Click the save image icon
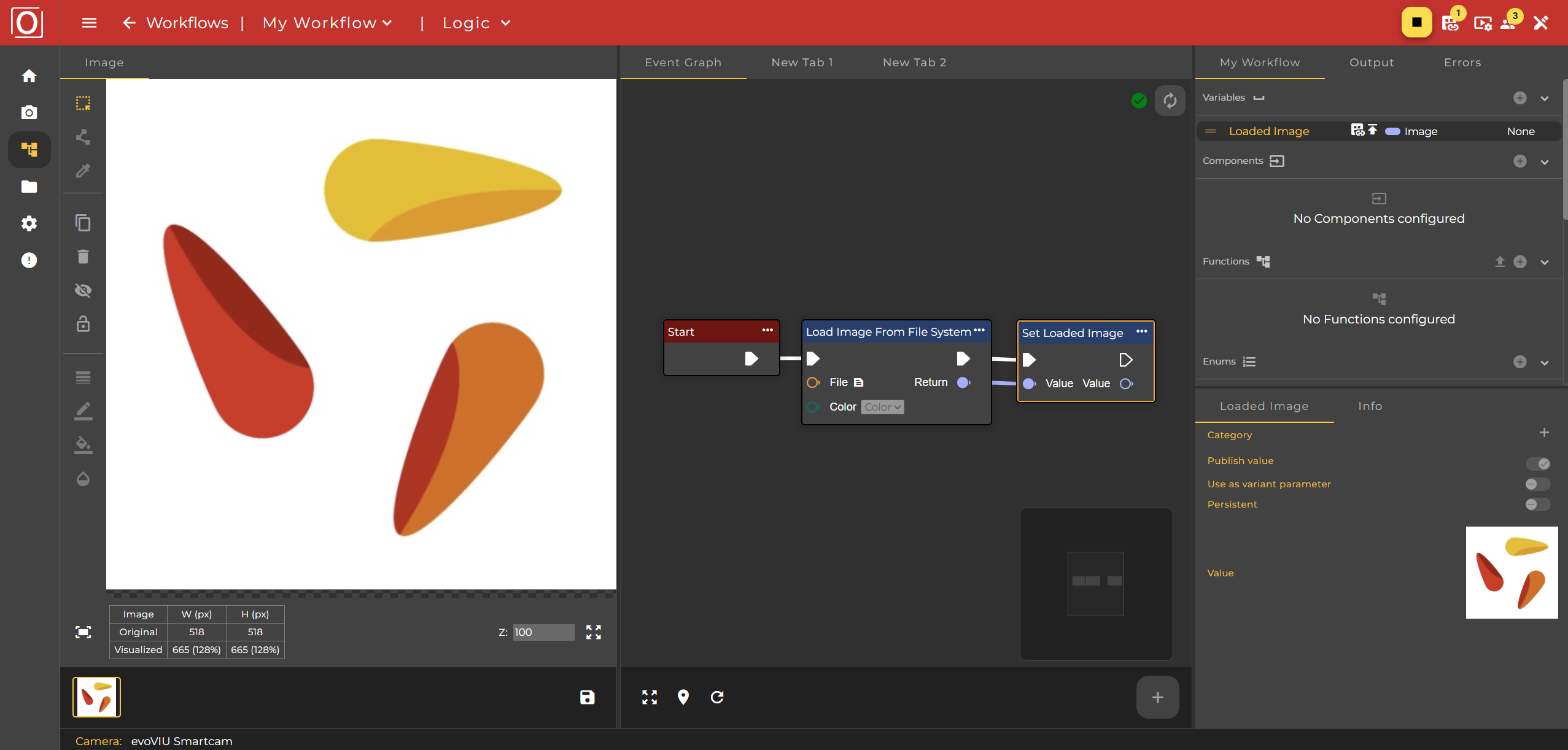1568x750 pixels. click(587, 697)
